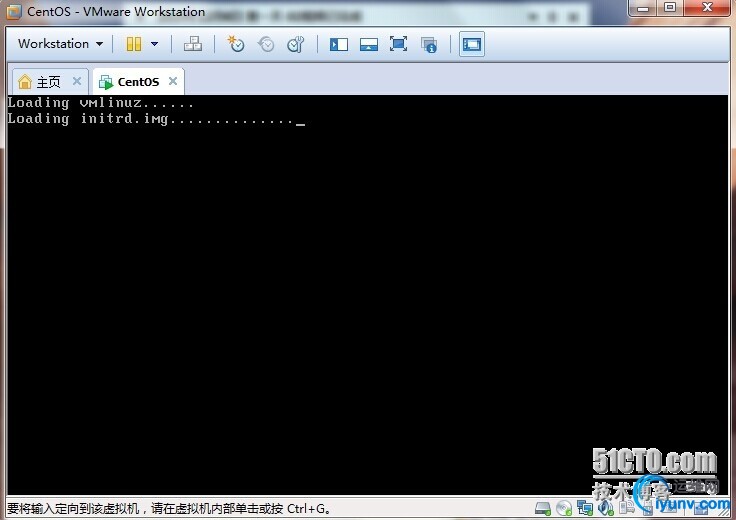Screen dimensions: 736x520
Task: Enter full screen mode
Action: [x=399, y=44]
